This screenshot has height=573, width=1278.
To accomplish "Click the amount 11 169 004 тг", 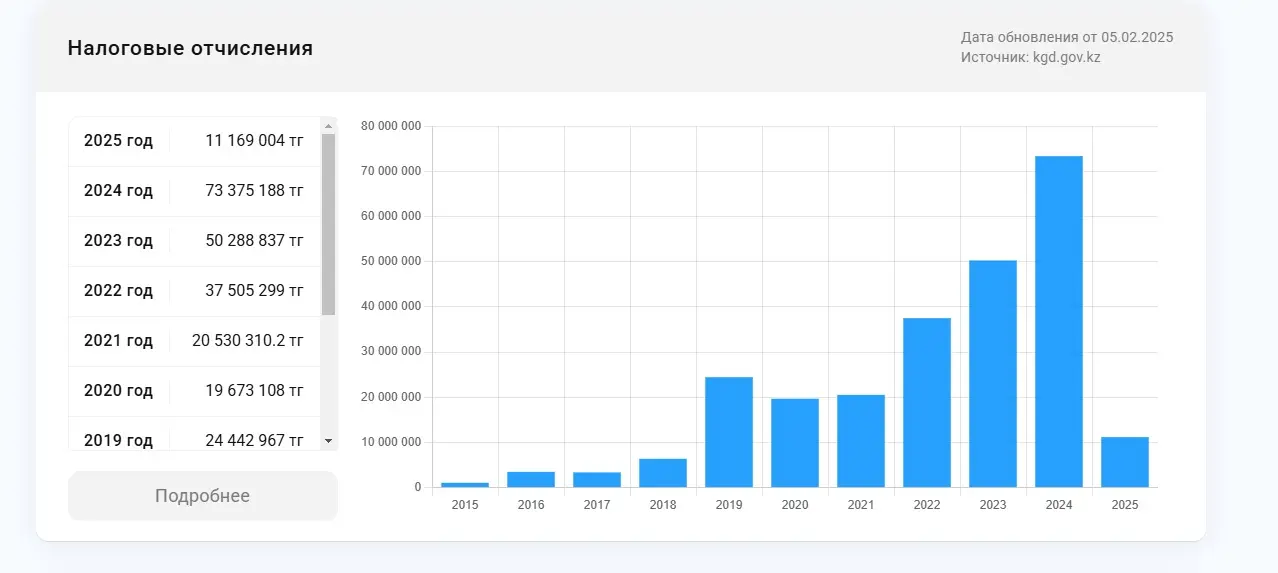I will (x=254, y=141).
